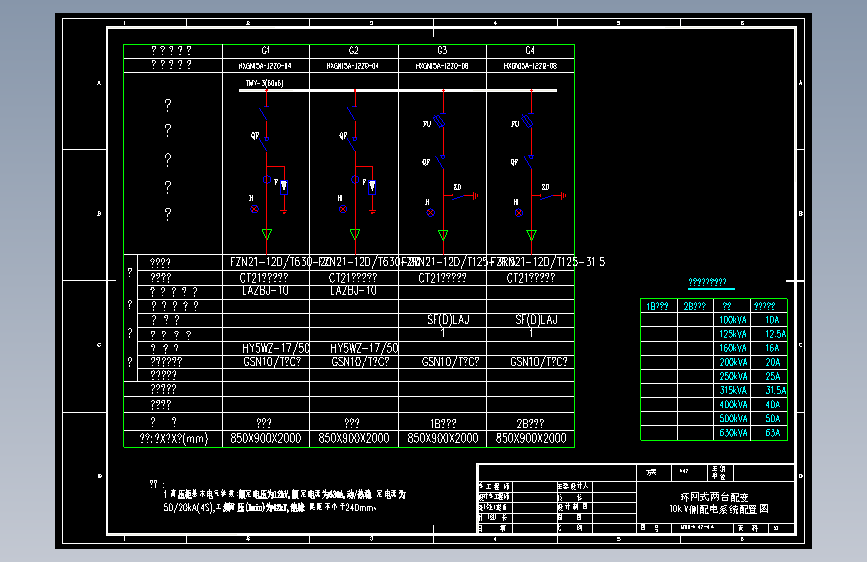Select HY5WZ-17/50 in the G2 column
Screen dimensions: 867x562
click(364, 348)
